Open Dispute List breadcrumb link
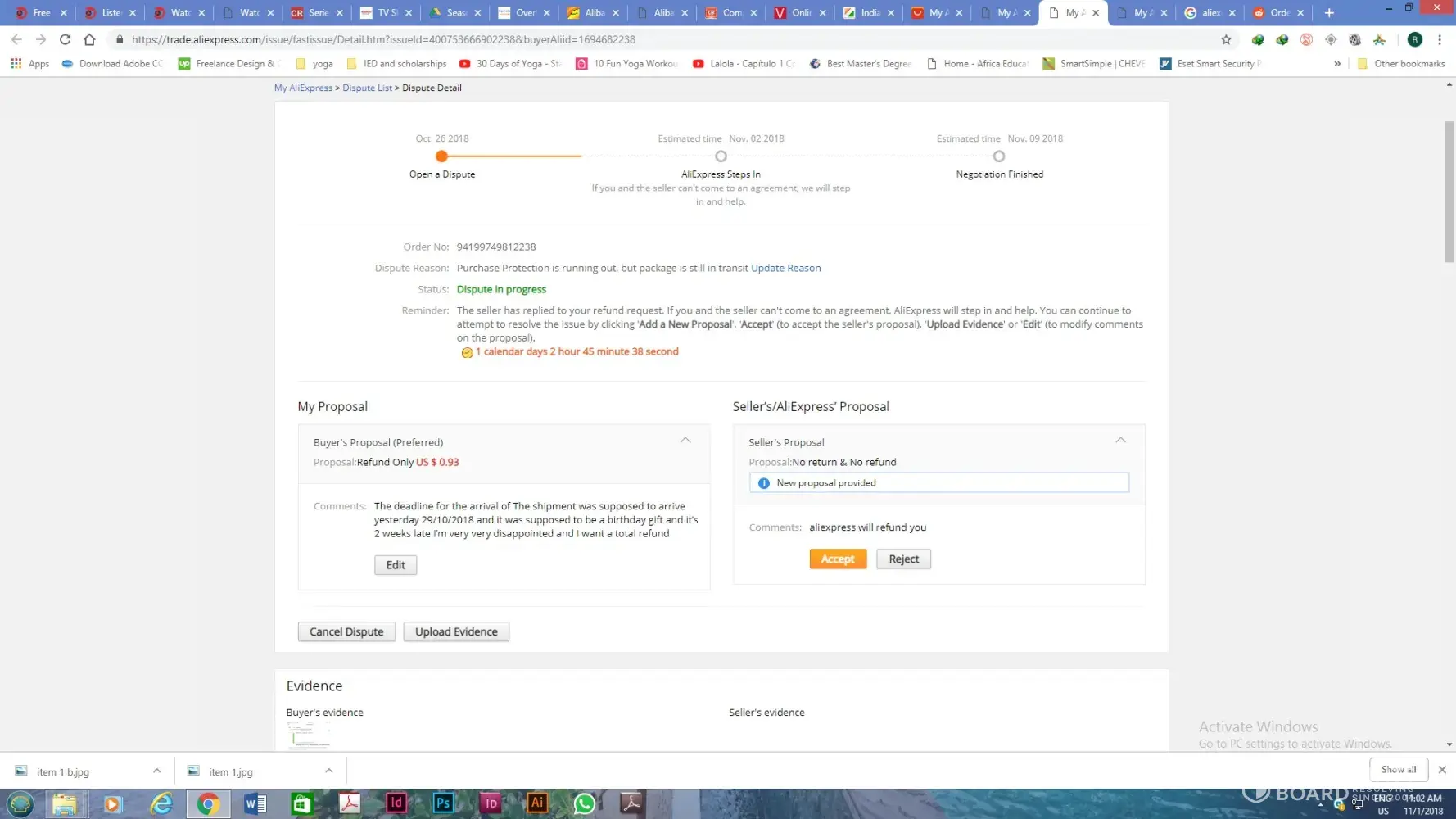Screen dimensions: 1456x819 point(367,88)
